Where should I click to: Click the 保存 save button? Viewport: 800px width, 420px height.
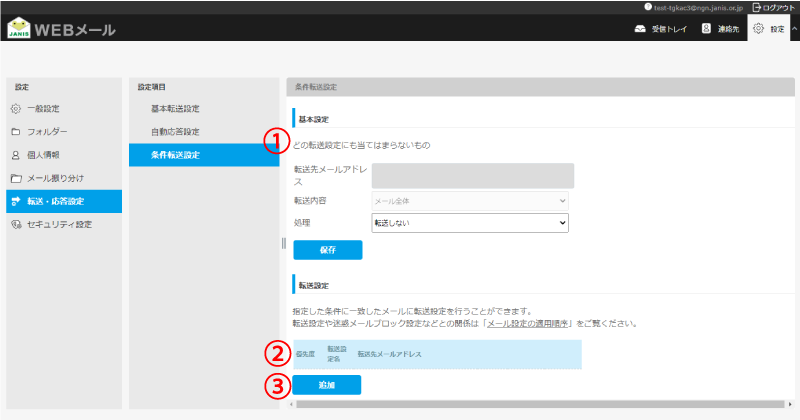[327, 250]
